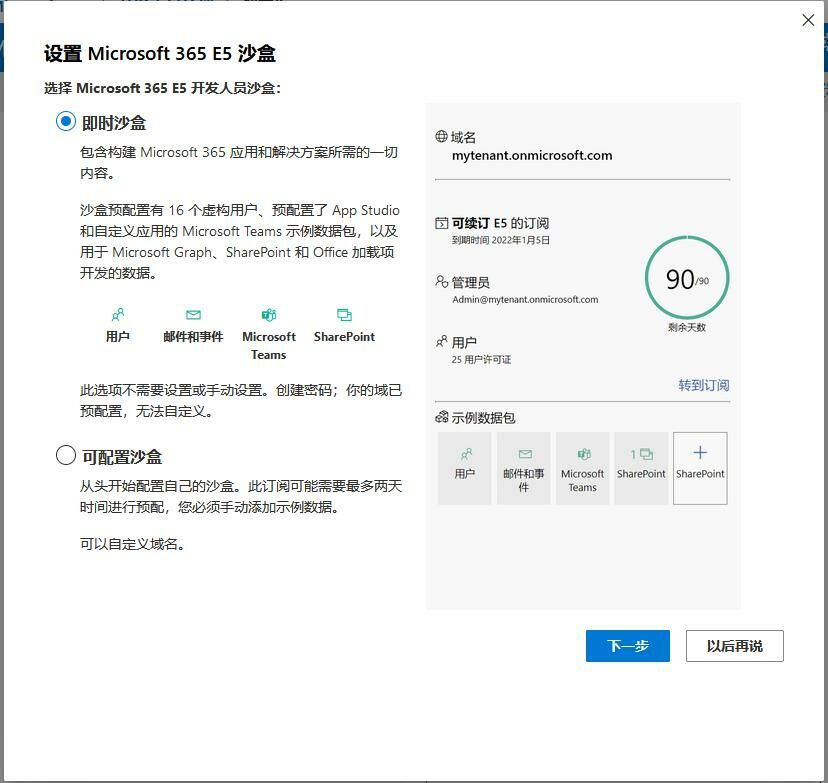Screen dimensions: 828x783
Task: Select the 即时沙盒 radio button
Action: 66,122
